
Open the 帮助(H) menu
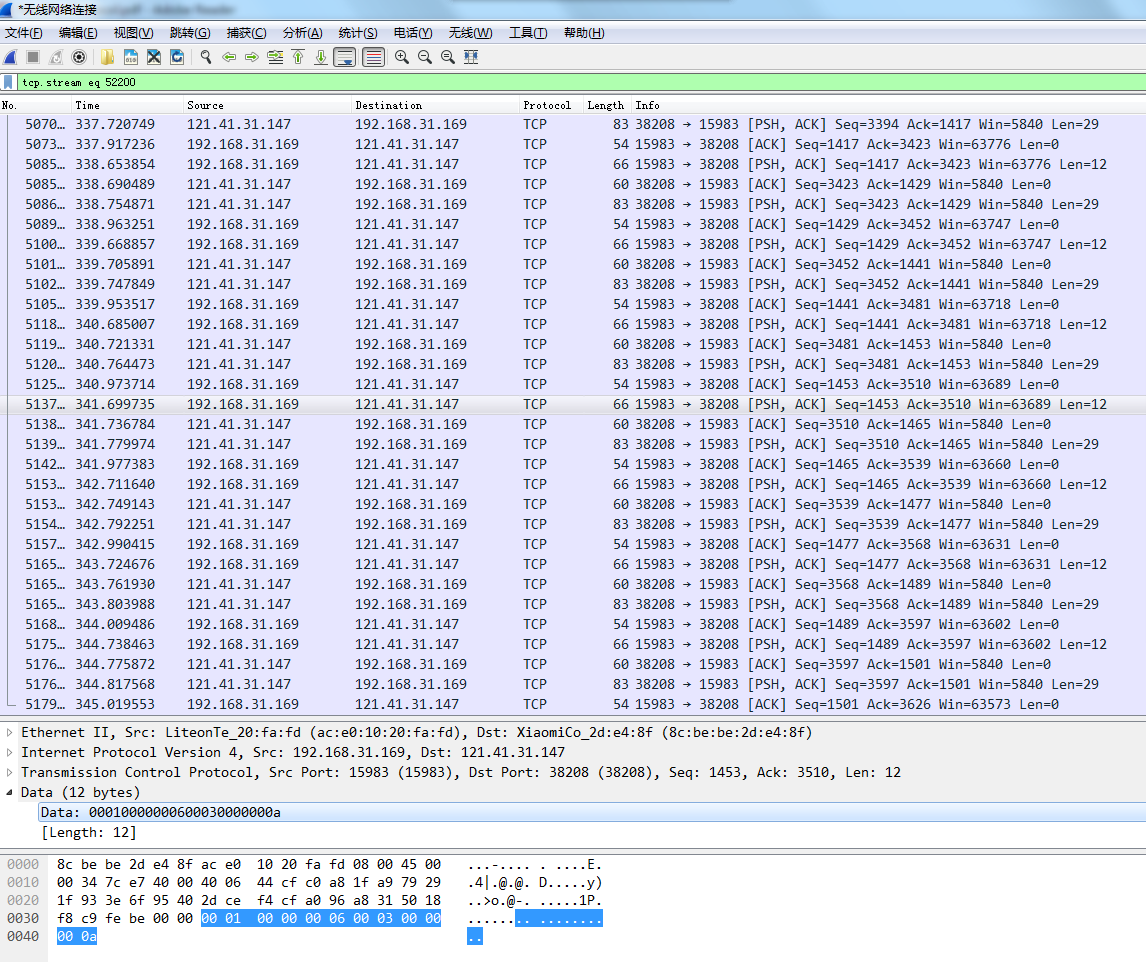[x=584, y=33]
